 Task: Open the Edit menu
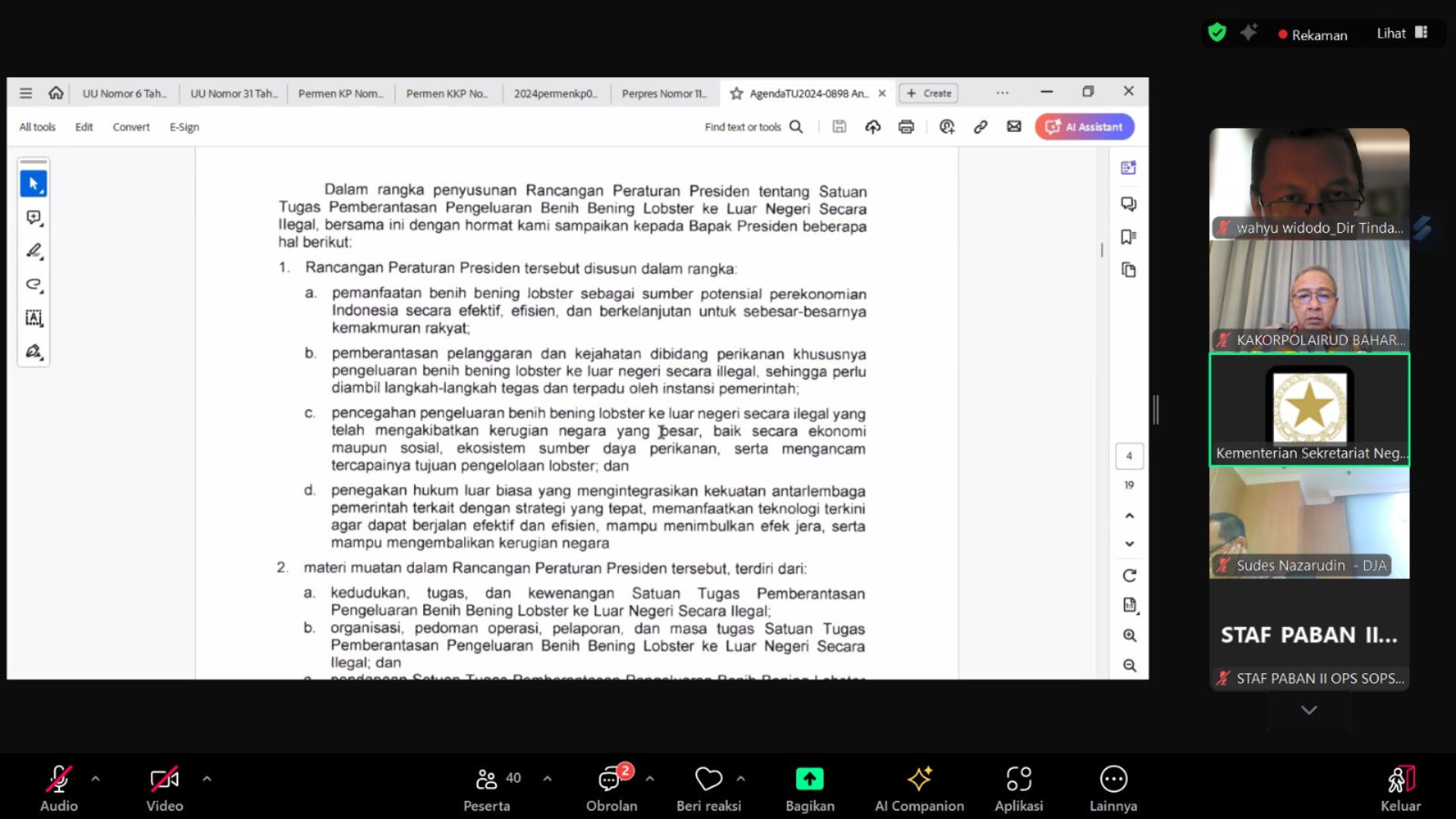(x=84, y=127)
